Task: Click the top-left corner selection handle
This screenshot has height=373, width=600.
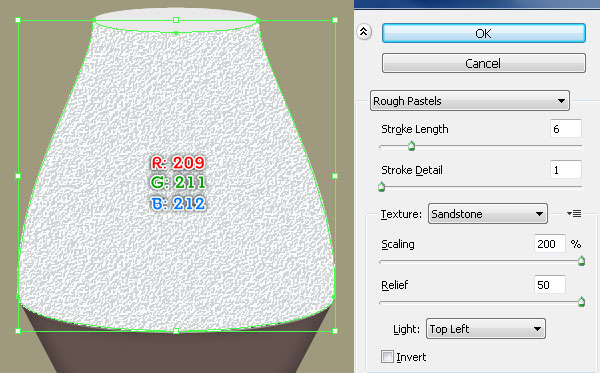Action: tap(18, 20)
